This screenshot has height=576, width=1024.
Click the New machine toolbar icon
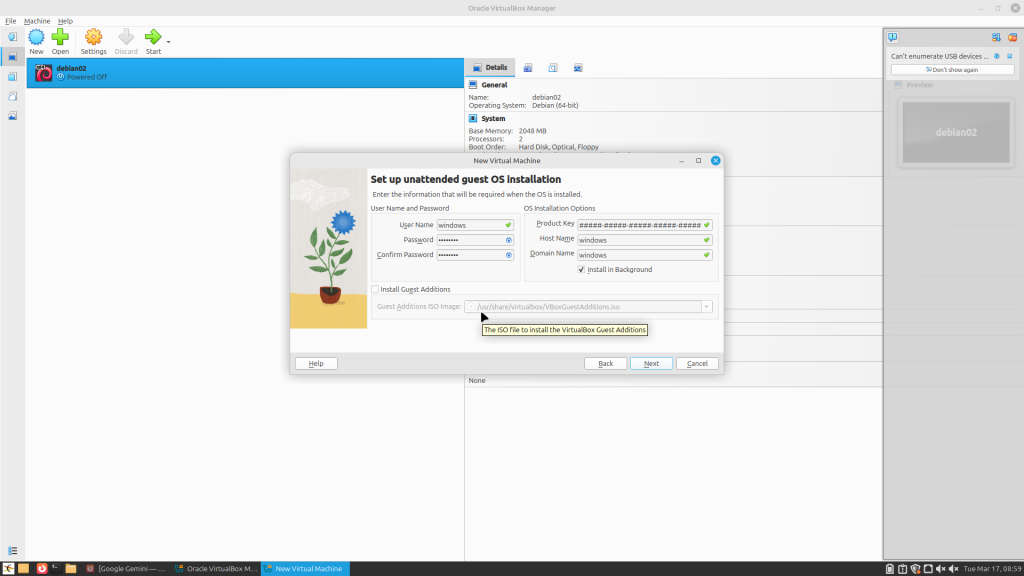[36, 38]
